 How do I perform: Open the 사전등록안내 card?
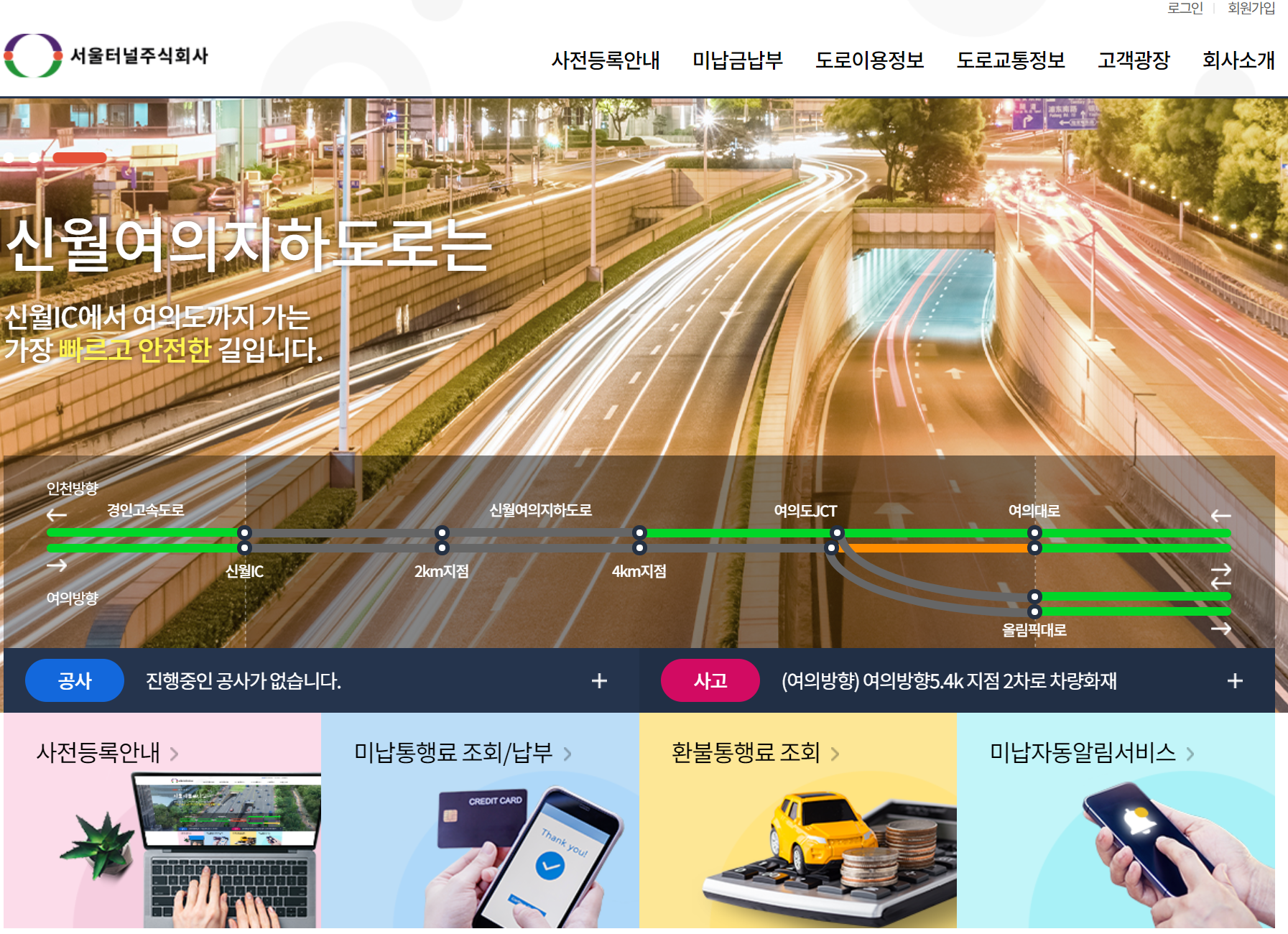pyautogui.click(x=162, y=820)
